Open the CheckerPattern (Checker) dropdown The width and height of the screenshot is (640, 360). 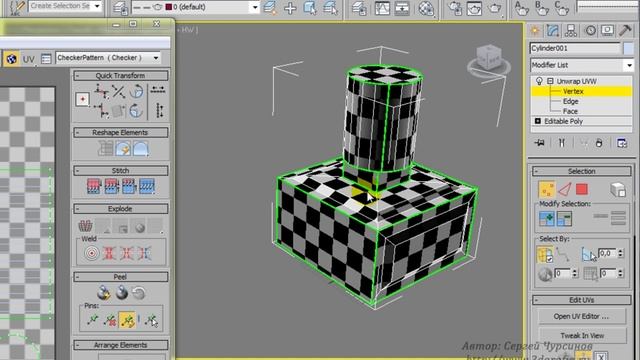156,58
